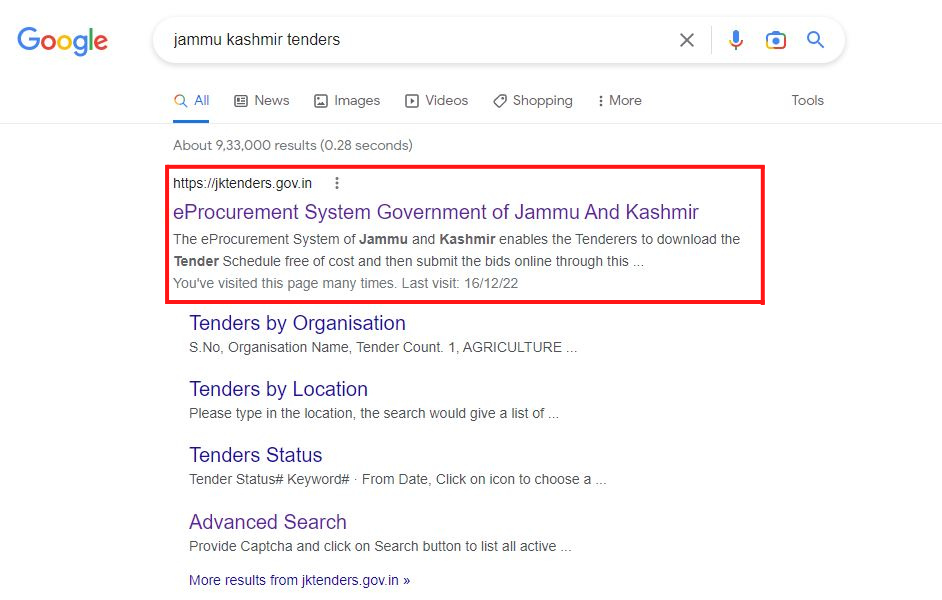Click the Google logo

click(62, 41)
